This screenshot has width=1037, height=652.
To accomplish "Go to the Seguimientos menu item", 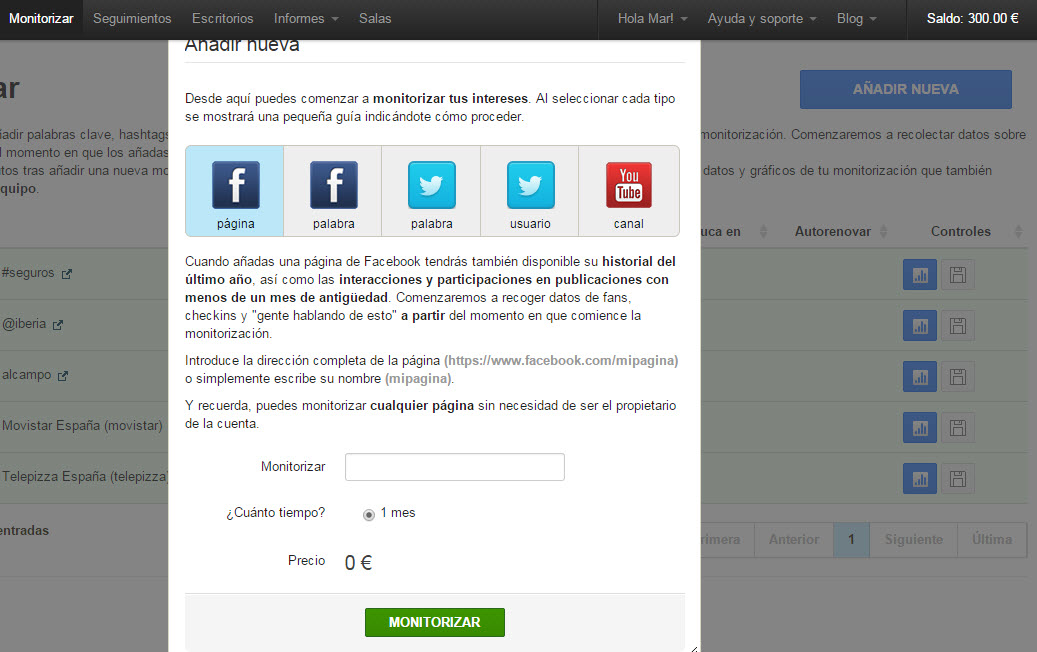I will (132, 19).
